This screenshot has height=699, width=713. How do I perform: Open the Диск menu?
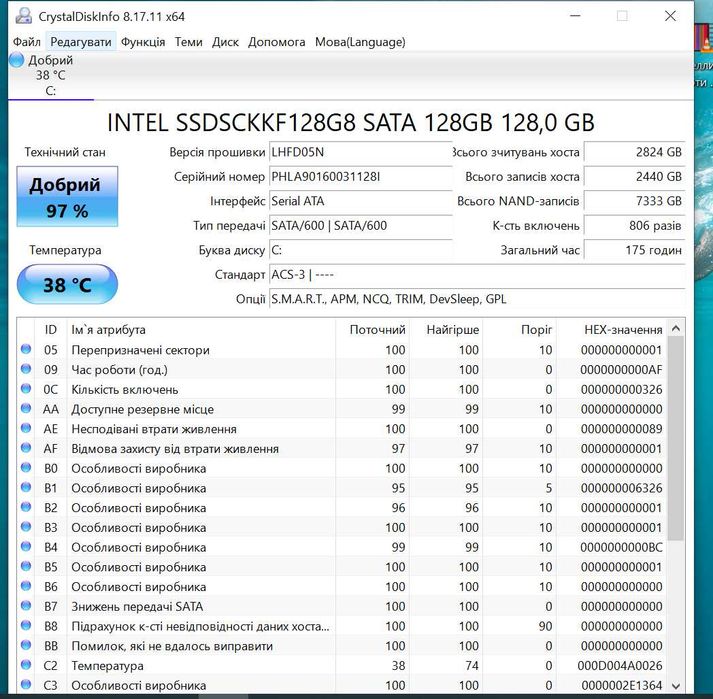tap(225, 42)
